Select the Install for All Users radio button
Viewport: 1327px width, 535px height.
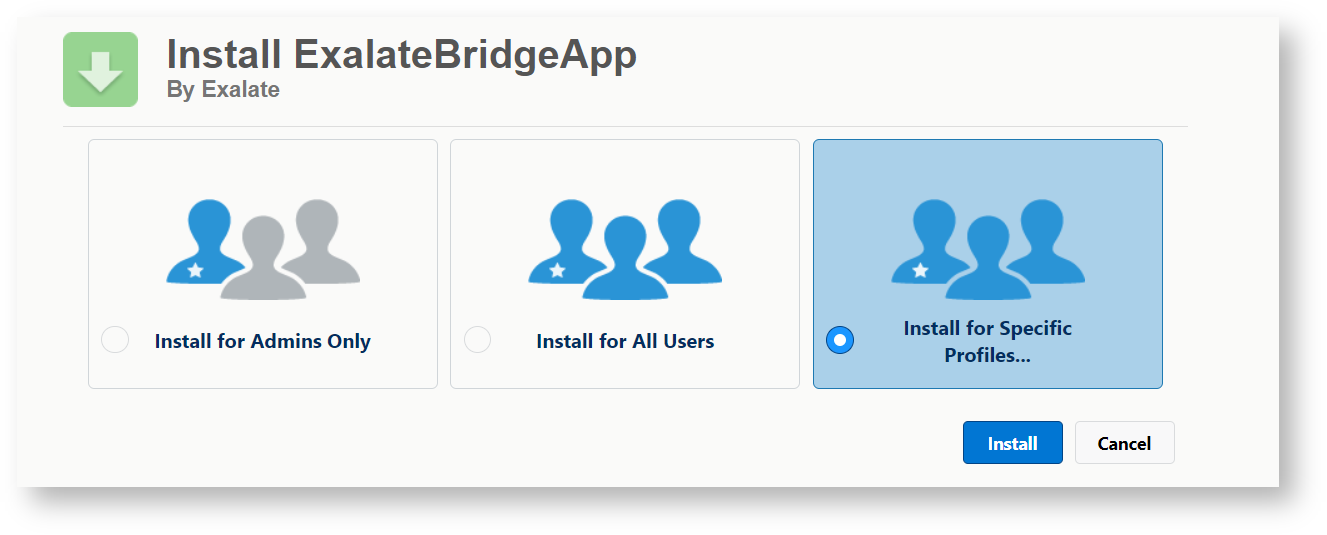click(x=477, y=340)
